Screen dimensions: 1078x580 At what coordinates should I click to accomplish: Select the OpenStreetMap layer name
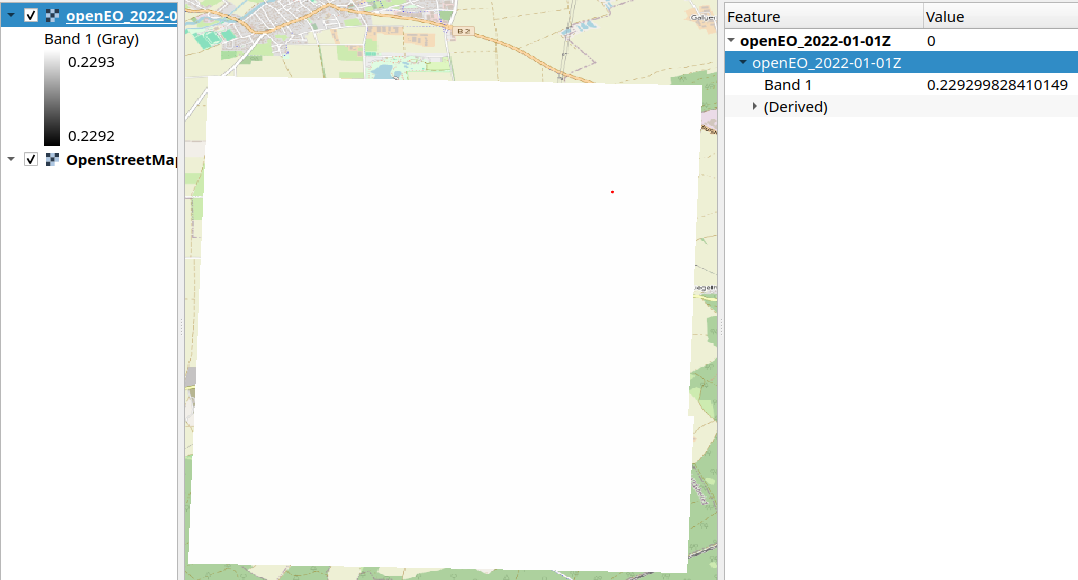[x=120, y=160]
